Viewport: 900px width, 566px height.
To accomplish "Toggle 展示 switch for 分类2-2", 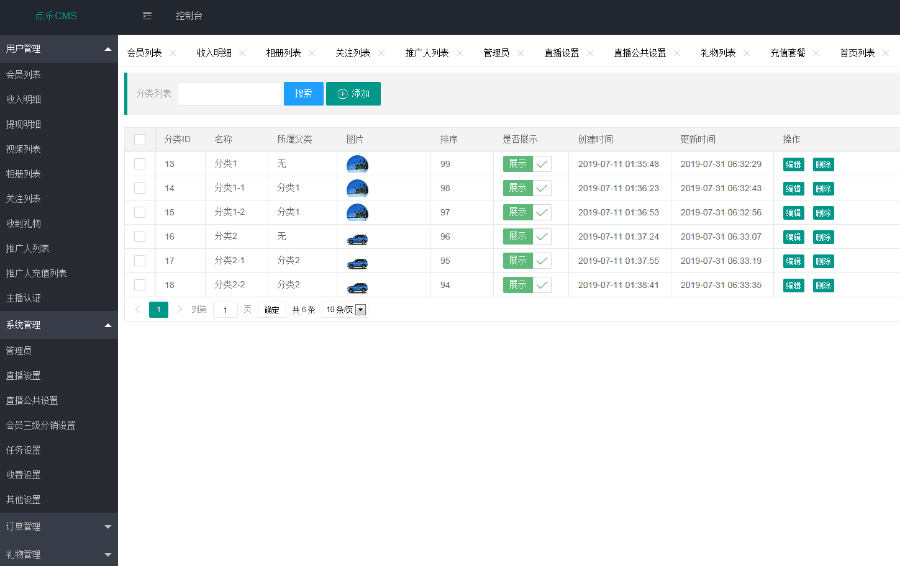I will (x=527, y=285).
